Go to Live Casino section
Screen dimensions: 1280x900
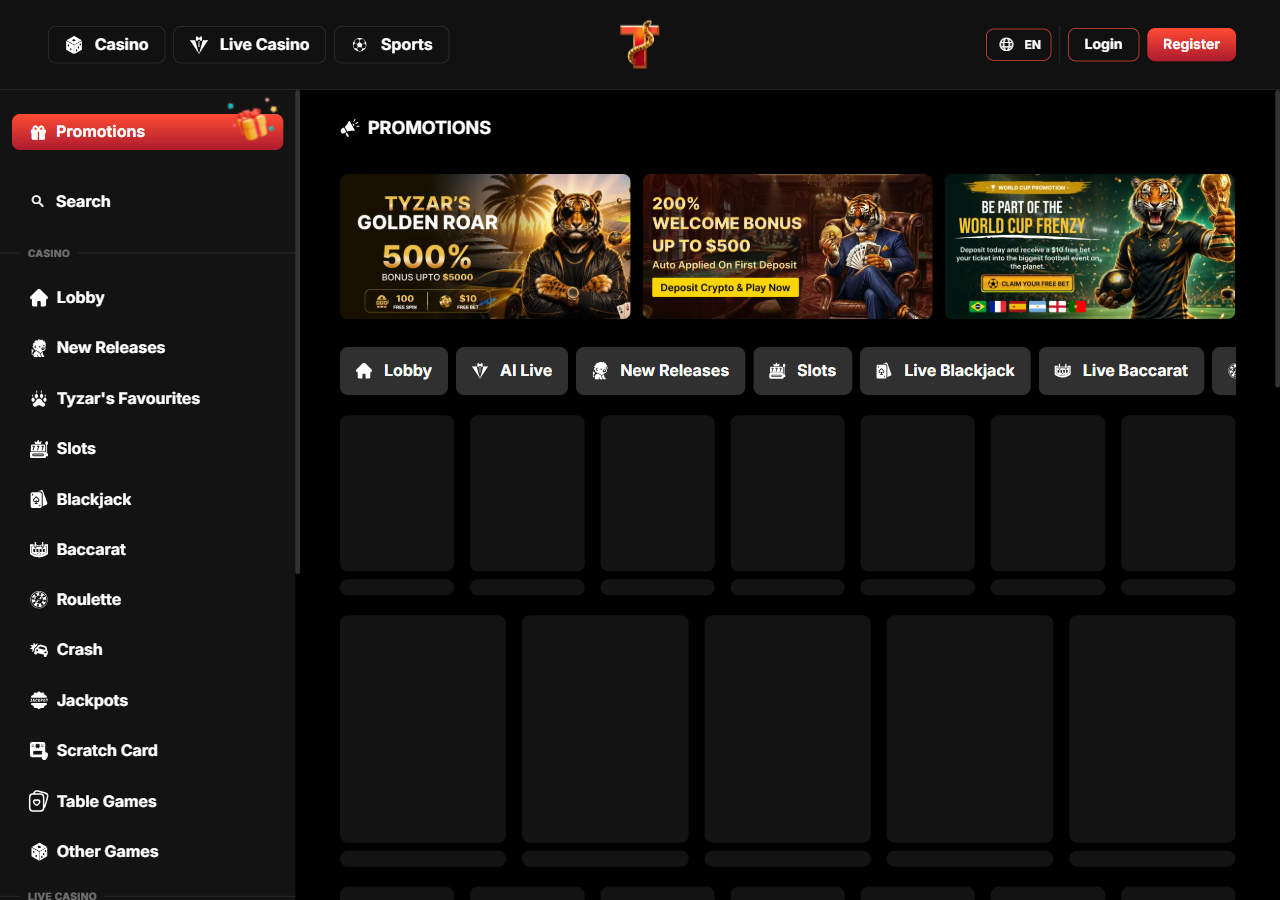(249, 45)
